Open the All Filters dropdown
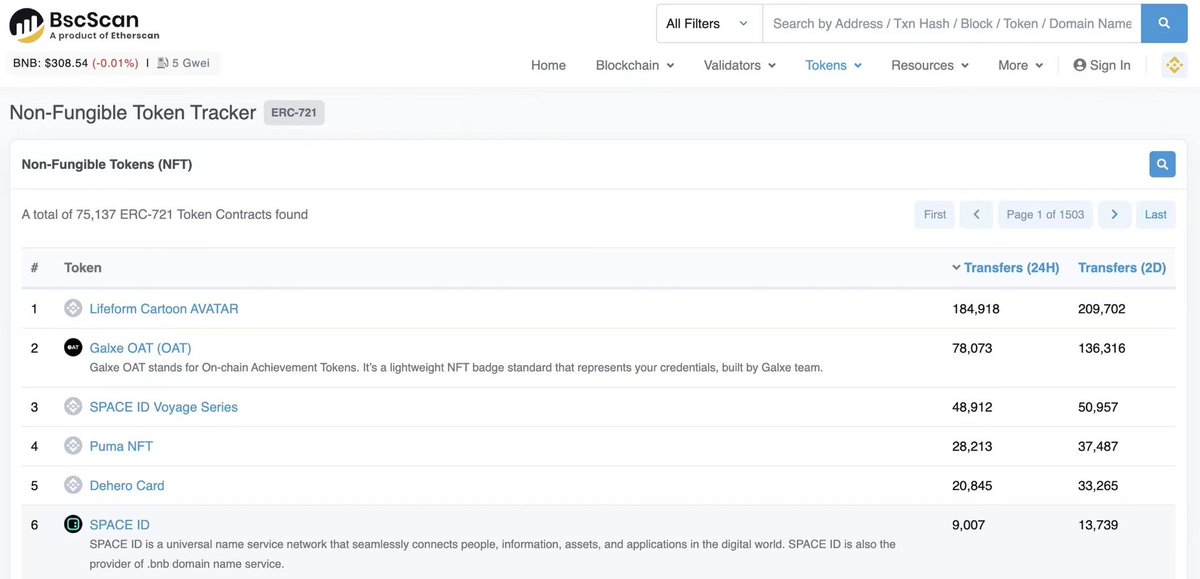This screenshot has width=1200, height=579. 709,23
